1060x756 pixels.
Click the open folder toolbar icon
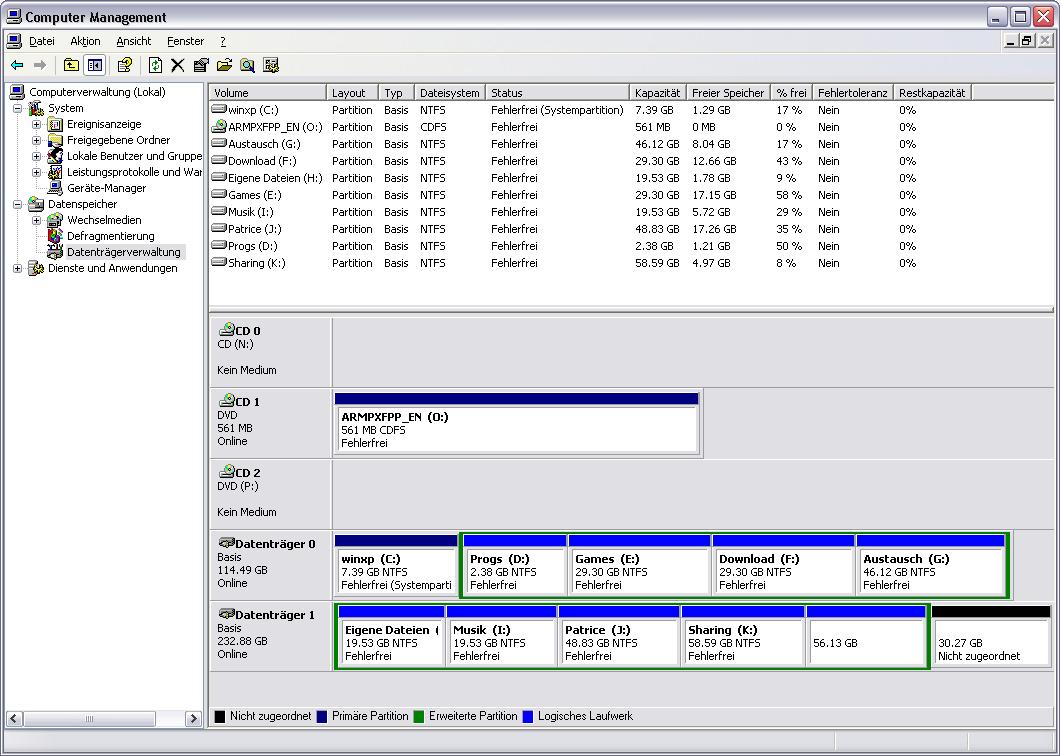pyautogui.click(x=224, y=65)
